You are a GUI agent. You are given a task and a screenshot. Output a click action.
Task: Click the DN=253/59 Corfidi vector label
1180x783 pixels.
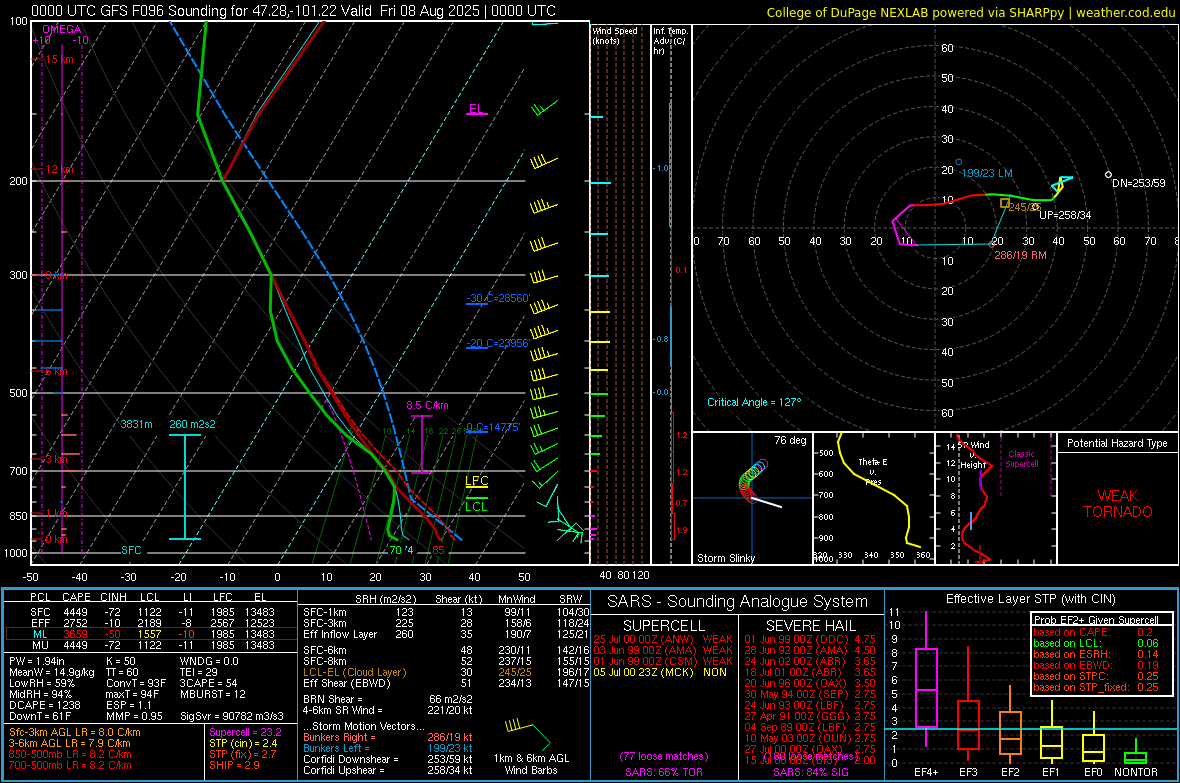(x=1139, y=183)
